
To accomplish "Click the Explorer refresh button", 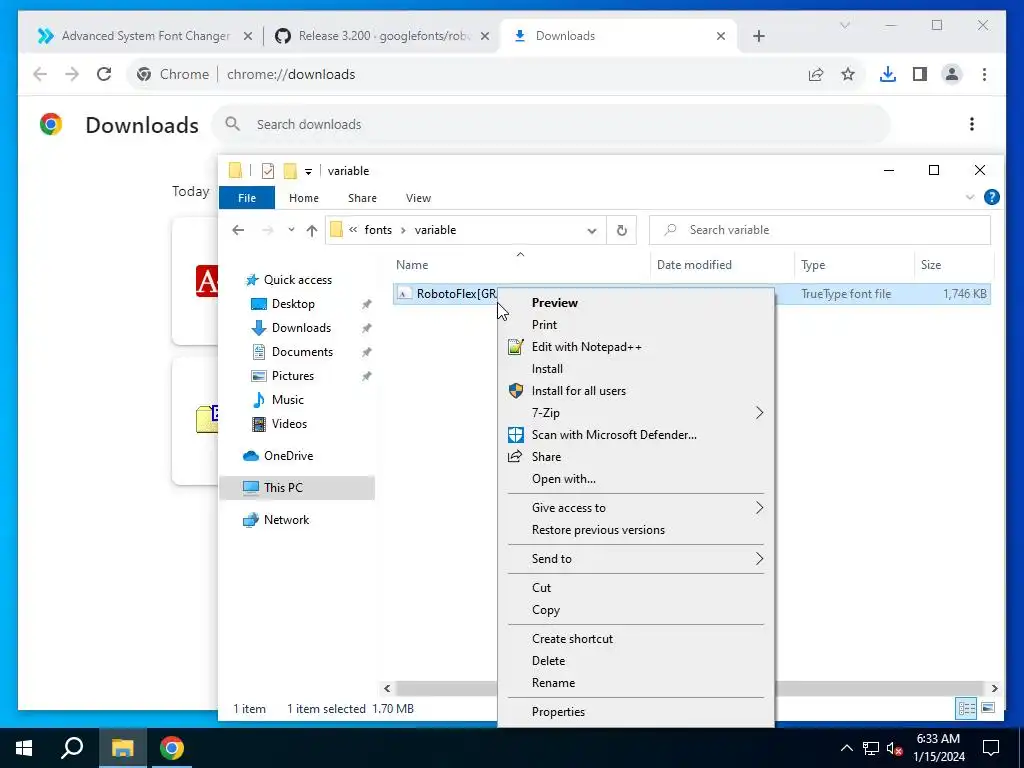I will pyautogui.click(x=621, y=230).
